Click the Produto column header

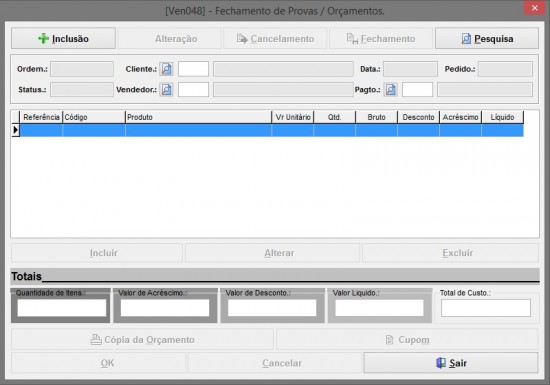(x=199, y=117)
